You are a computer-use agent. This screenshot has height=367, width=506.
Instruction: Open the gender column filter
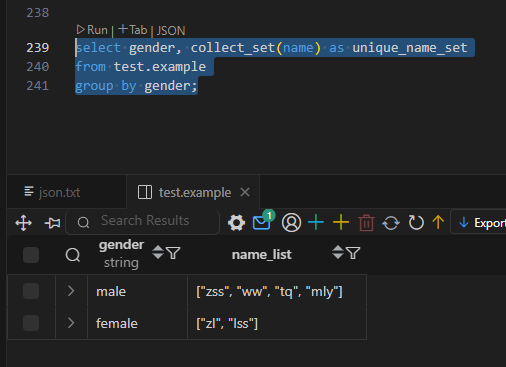point(173,253)
